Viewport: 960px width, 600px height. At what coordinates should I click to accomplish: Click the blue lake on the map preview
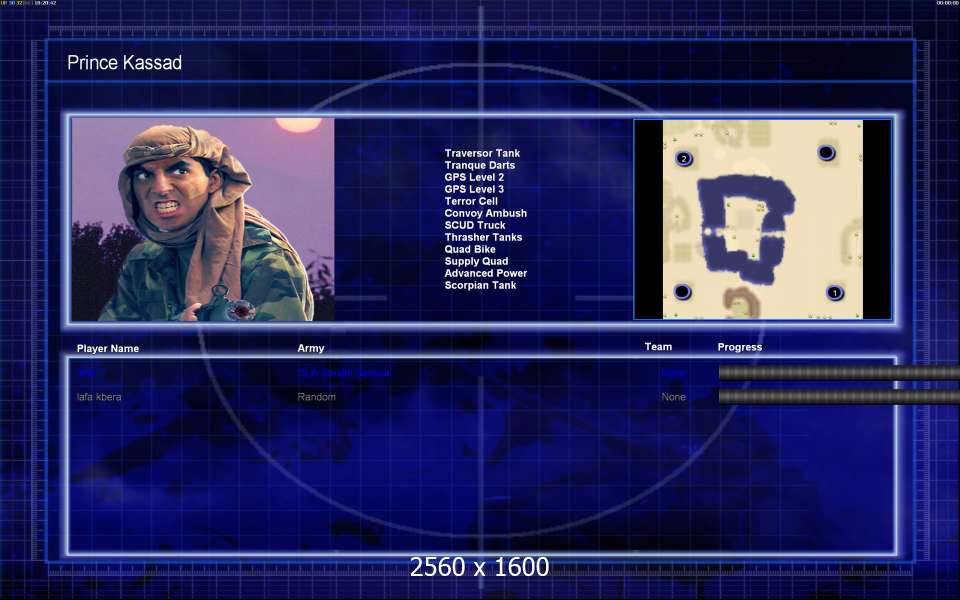(745, 228)
